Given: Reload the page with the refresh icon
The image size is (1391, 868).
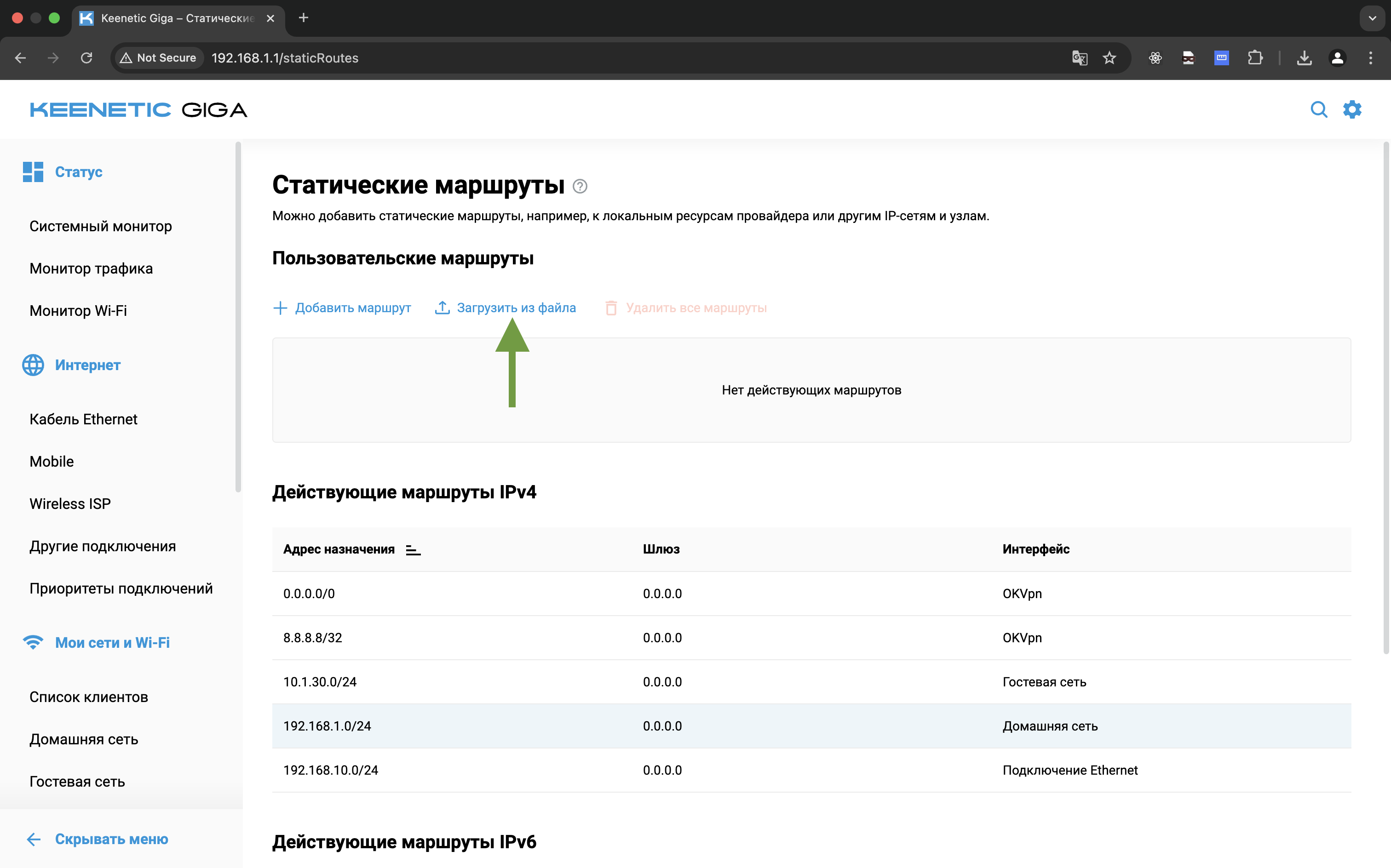Looking at the screenshot, I should pos(87,57).
